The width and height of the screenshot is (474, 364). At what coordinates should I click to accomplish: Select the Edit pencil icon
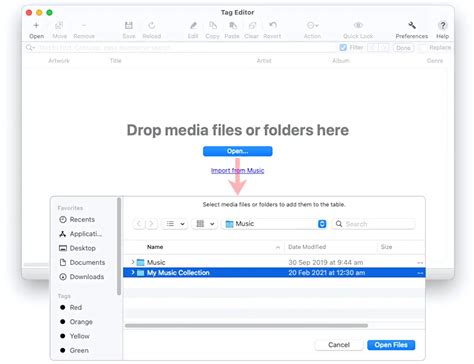pos(193,25)
